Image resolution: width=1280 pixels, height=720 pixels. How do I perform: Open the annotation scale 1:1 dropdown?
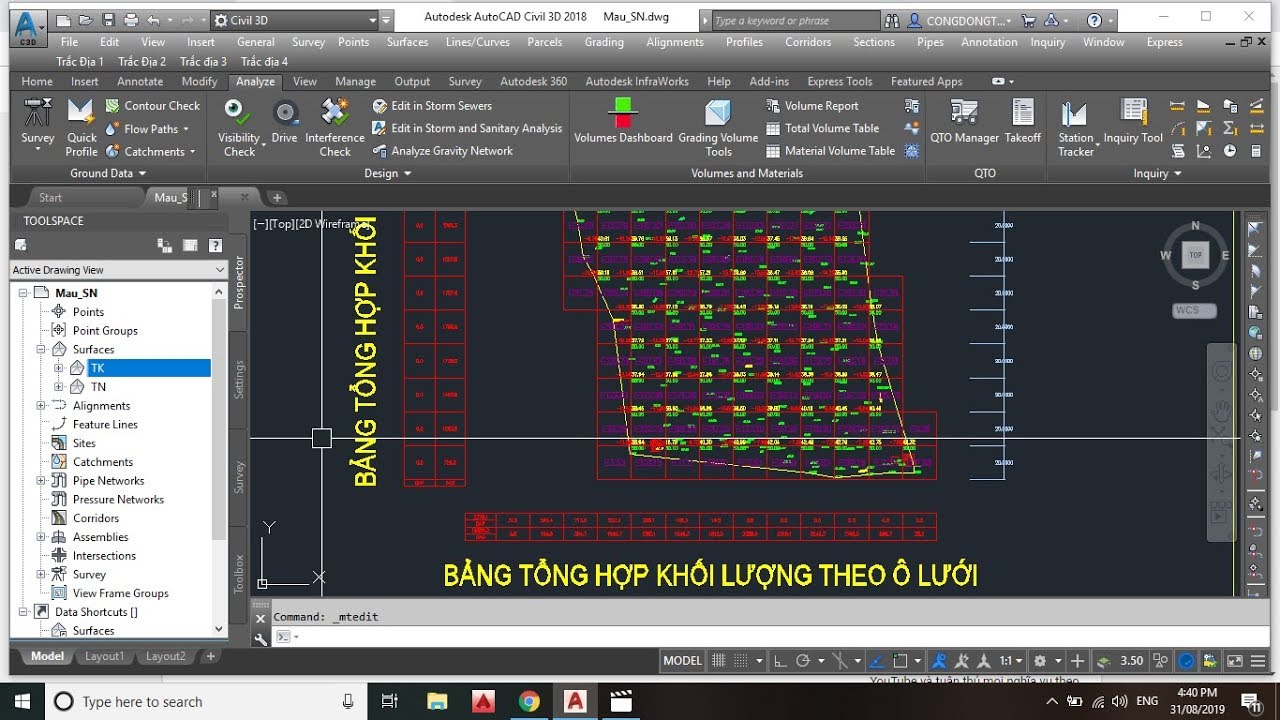coord(1010,661)
